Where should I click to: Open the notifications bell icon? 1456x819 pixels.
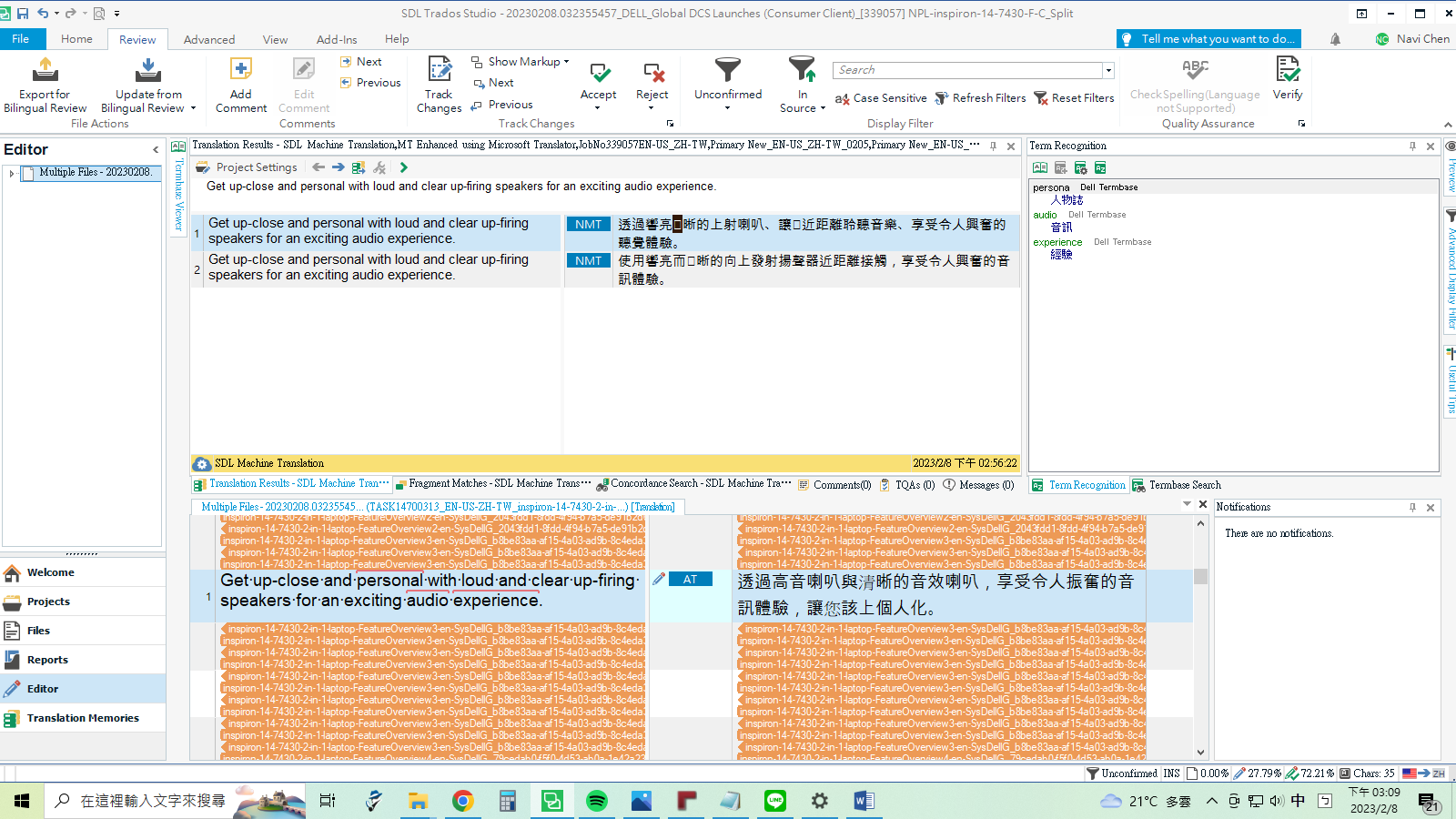coord(1335,39)
